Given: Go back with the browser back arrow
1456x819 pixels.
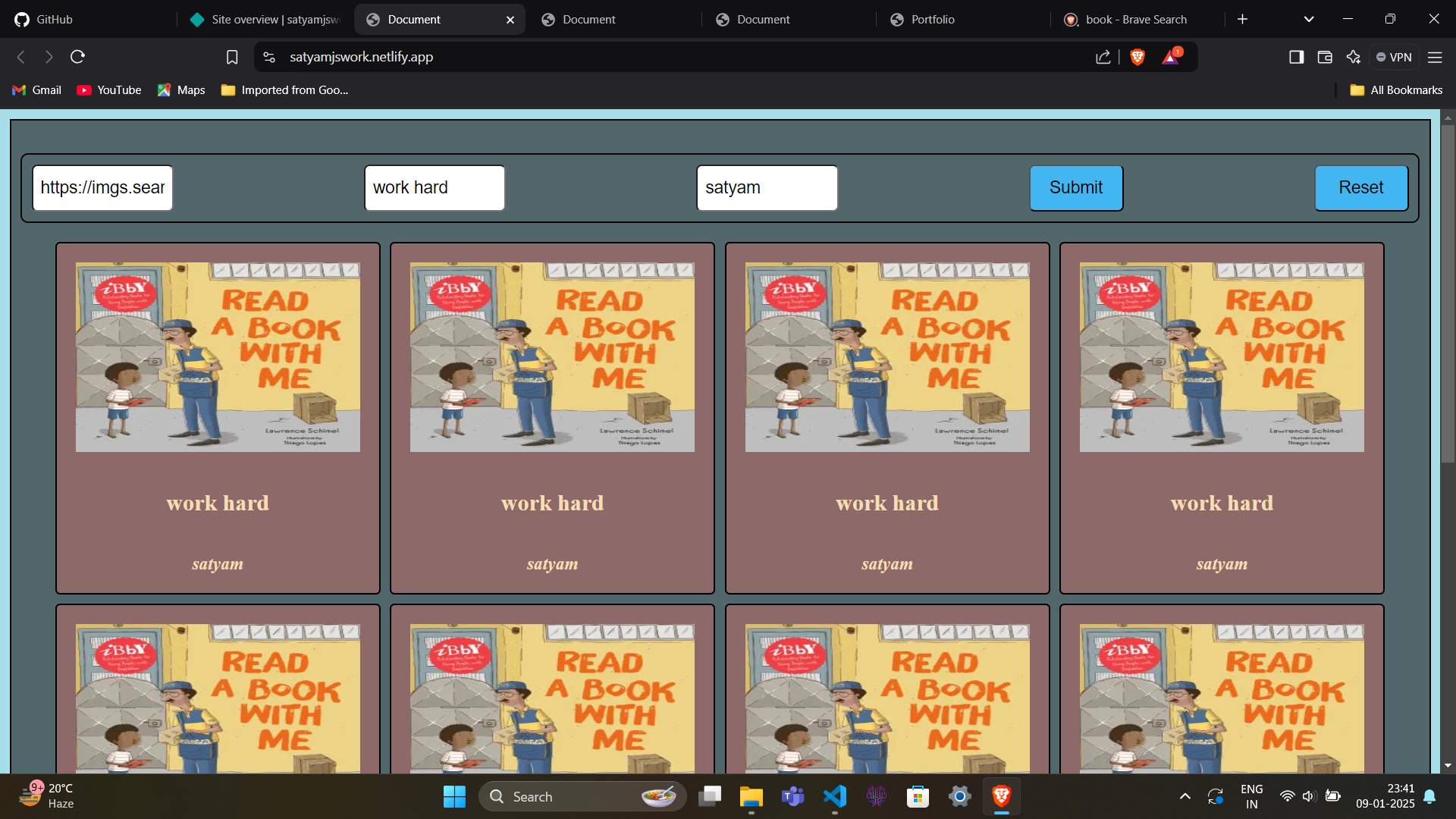Looking at the screenshot, I should pyautogui.click(x=21, y=57).
